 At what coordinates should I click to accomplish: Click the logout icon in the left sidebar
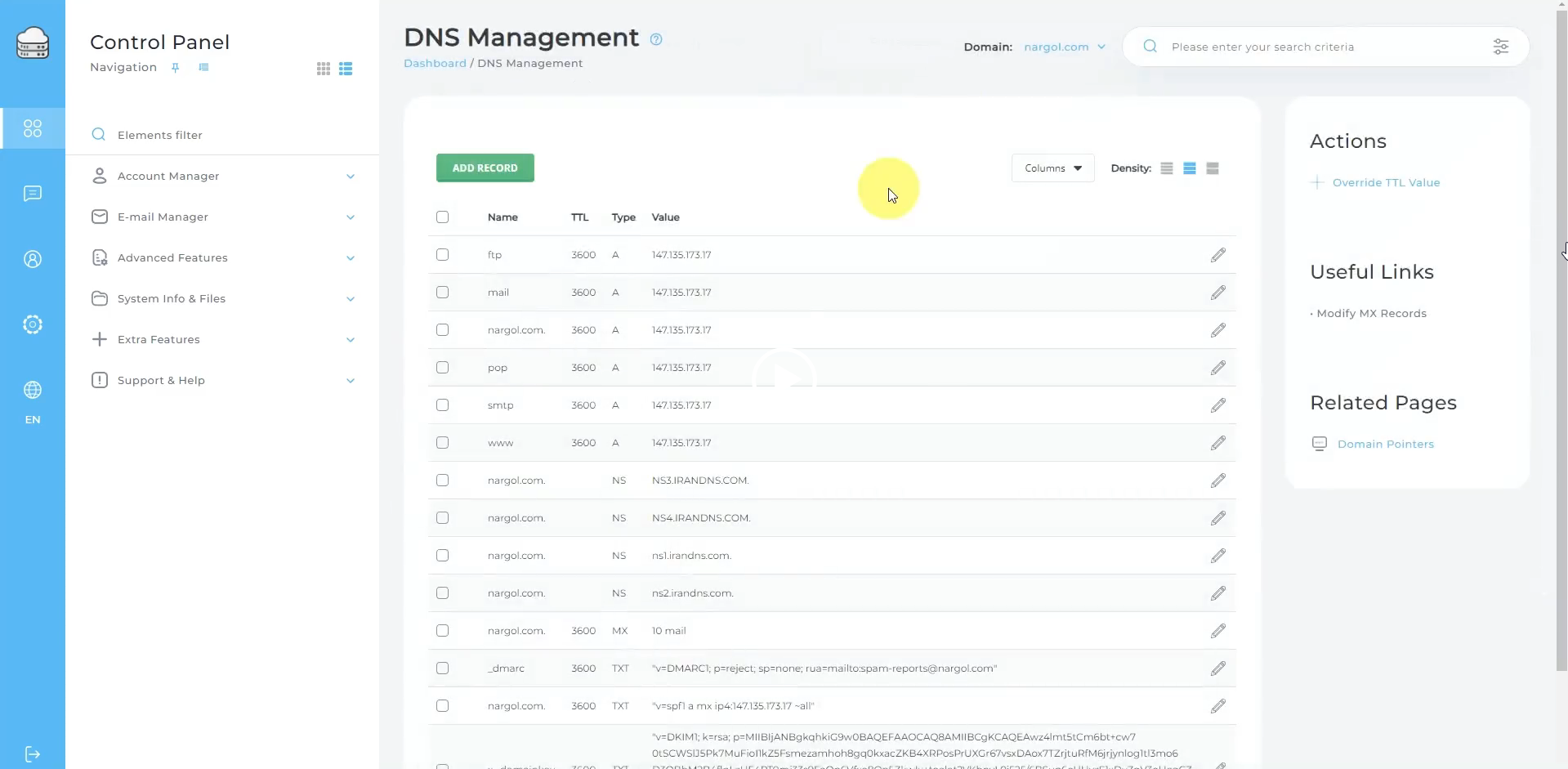(33, 753)
